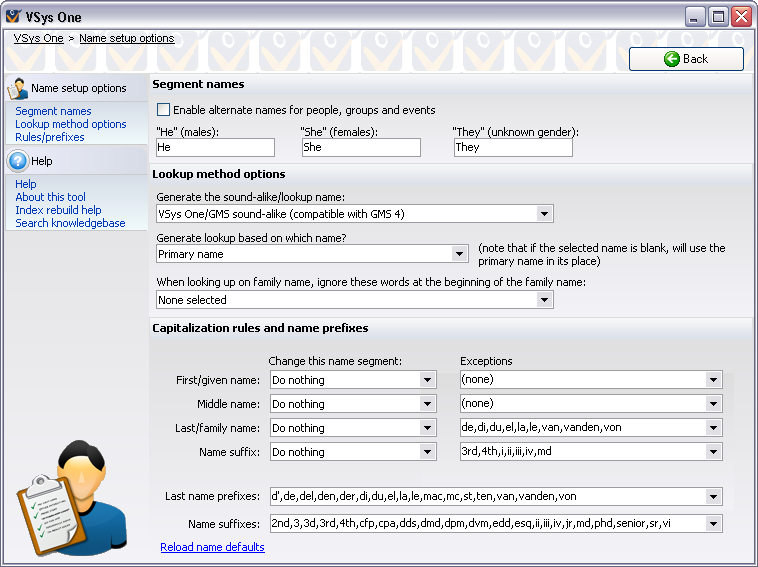
Task: Open First/given name Exceptions dropdown
Action: [x=713, y=379]
